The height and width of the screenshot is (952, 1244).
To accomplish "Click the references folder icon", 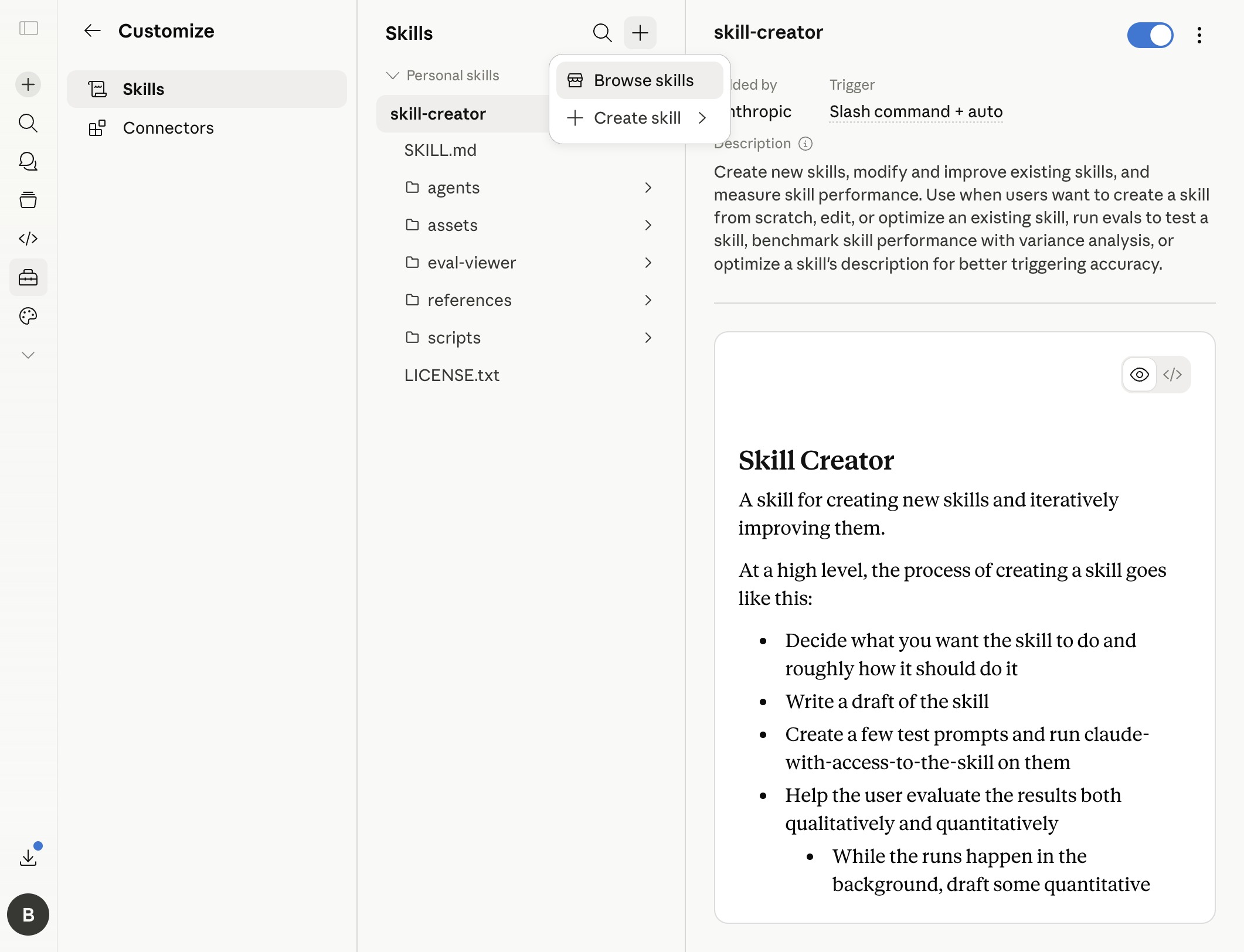I will click(x=413, y=300).
